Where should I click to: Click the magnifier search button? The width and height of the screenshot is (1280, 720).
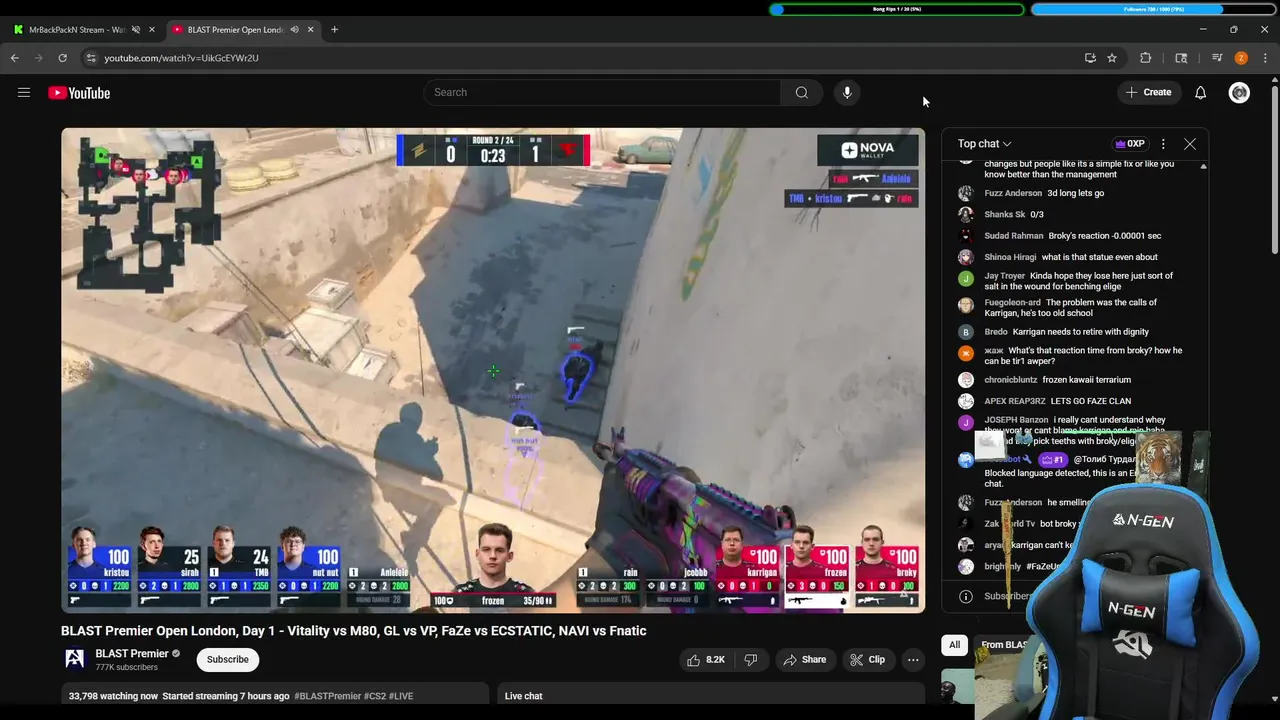[801, 92]
